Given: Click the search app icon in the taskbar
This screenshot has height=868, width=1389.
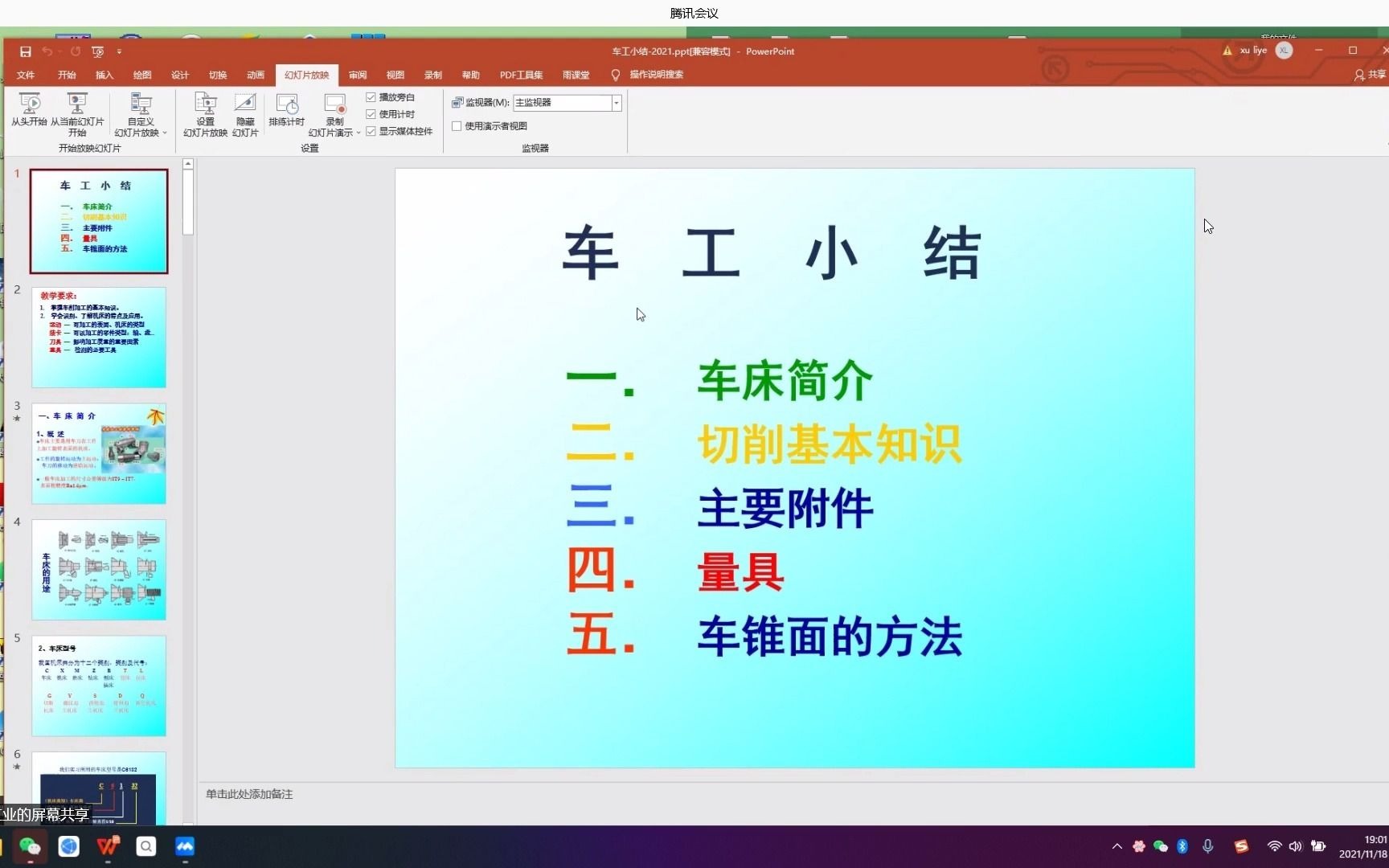Looking at the screenshot, I should click(146, 846).
